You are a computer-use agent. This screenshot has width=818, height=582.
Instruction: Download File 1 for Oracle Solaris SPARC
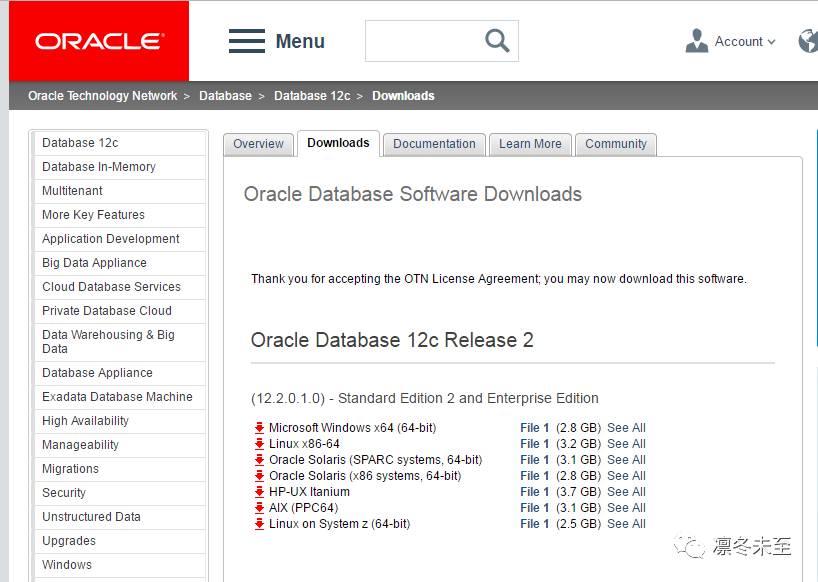click(x=535, y=460)
